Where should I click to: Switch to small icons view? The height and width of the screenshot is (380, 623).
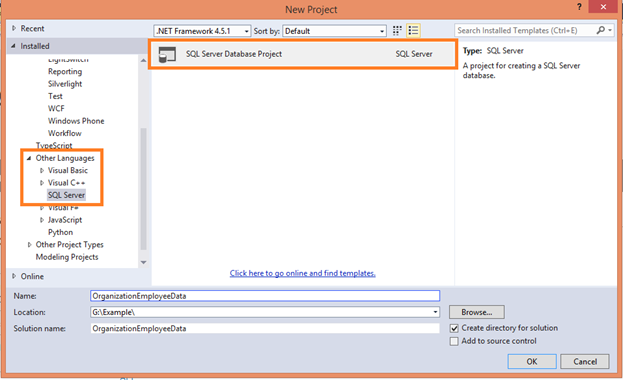[397, 31]
